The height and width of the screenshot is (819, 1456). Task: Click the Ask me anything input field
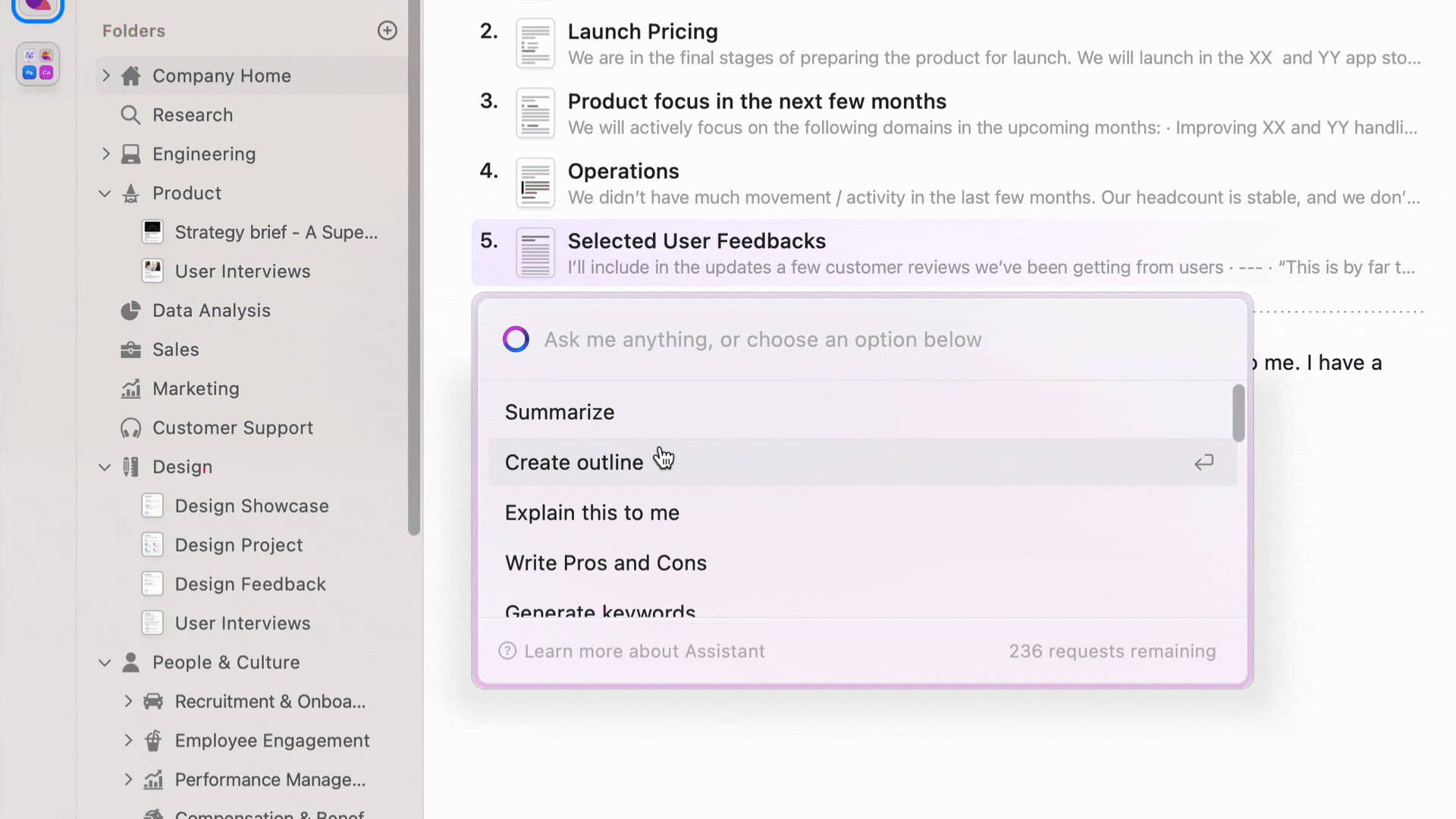[762, 340]
